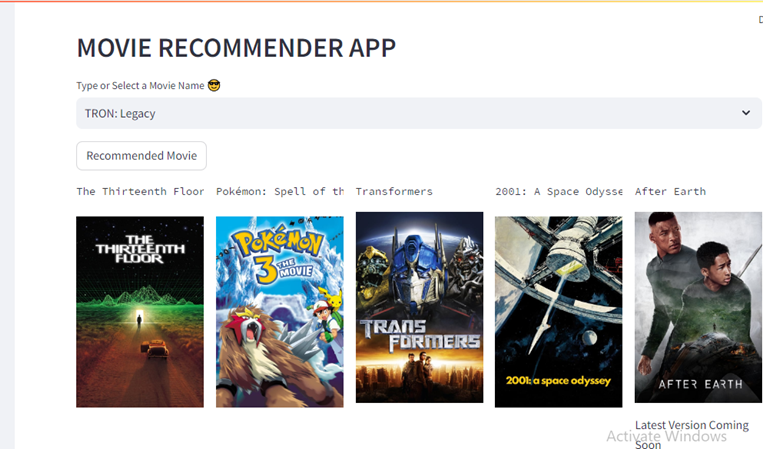
Task: Click the Type or Select a Movie Name label
Action: pyautogui.click(x=140, y=86)
